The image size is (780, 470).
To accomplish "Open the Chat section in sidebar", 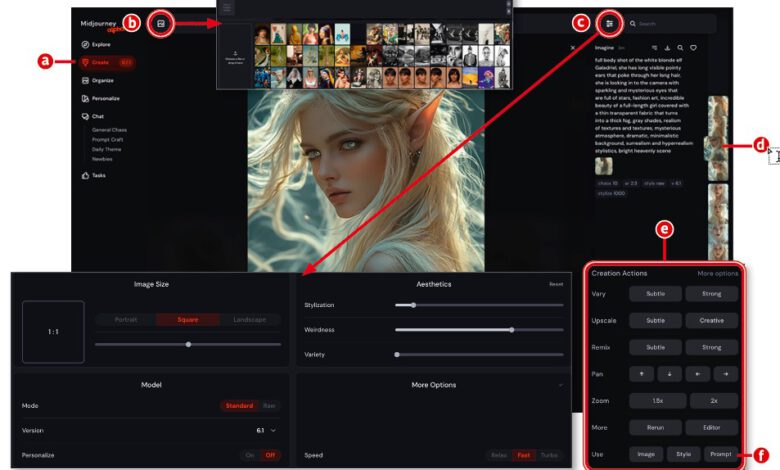I will pos(93,116).
